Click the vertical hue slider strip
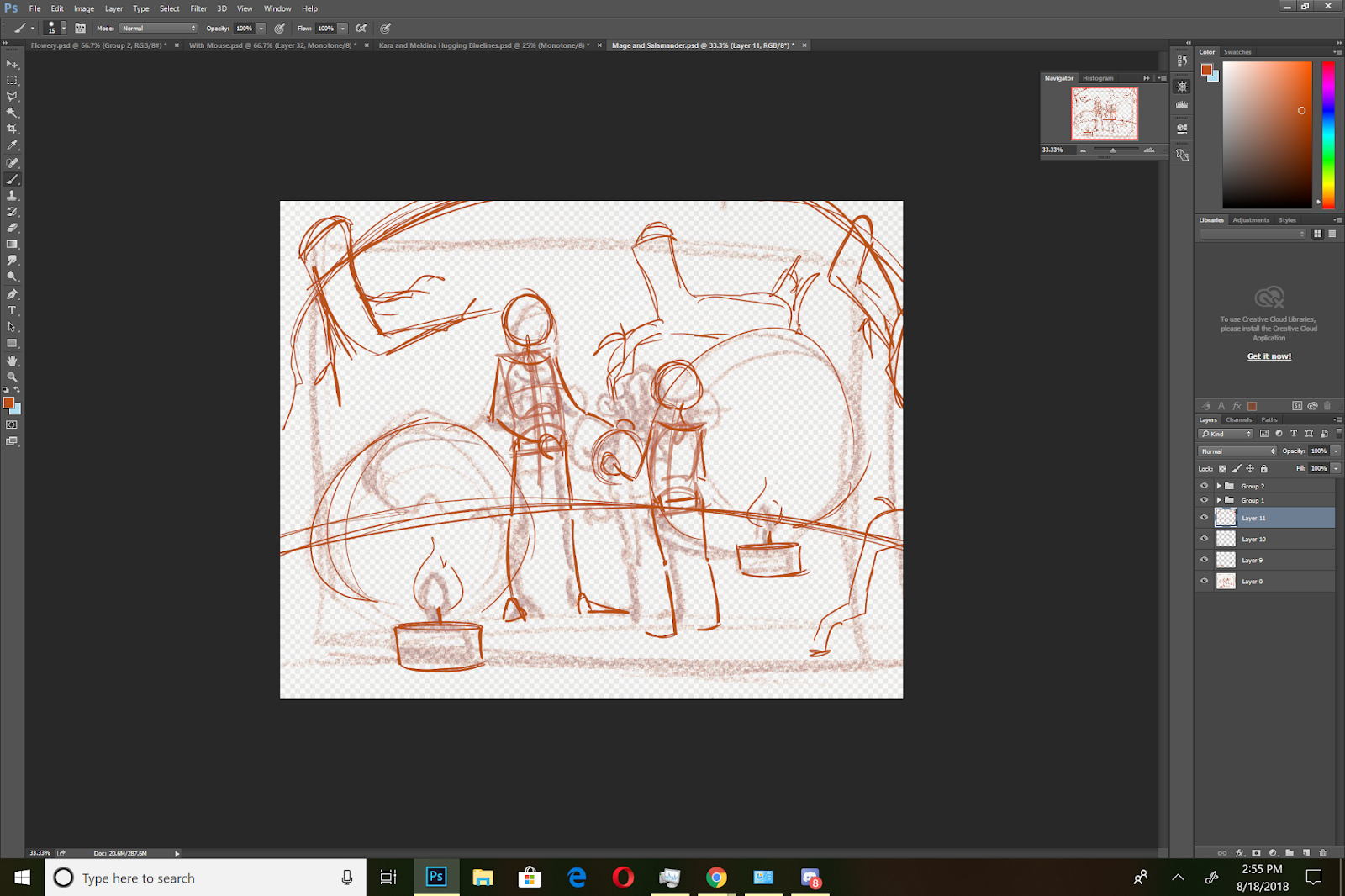The height and width of the screenshot is (896, 1345). [x=1328, y=134]
